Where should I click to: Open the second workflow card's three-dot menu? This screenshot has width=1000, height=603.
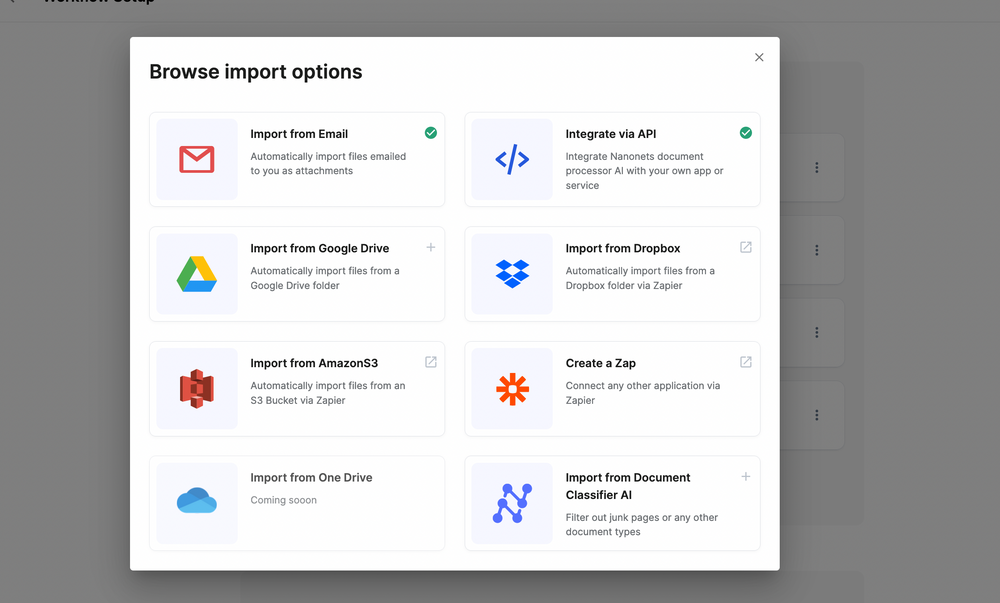[x=817, y=249]
